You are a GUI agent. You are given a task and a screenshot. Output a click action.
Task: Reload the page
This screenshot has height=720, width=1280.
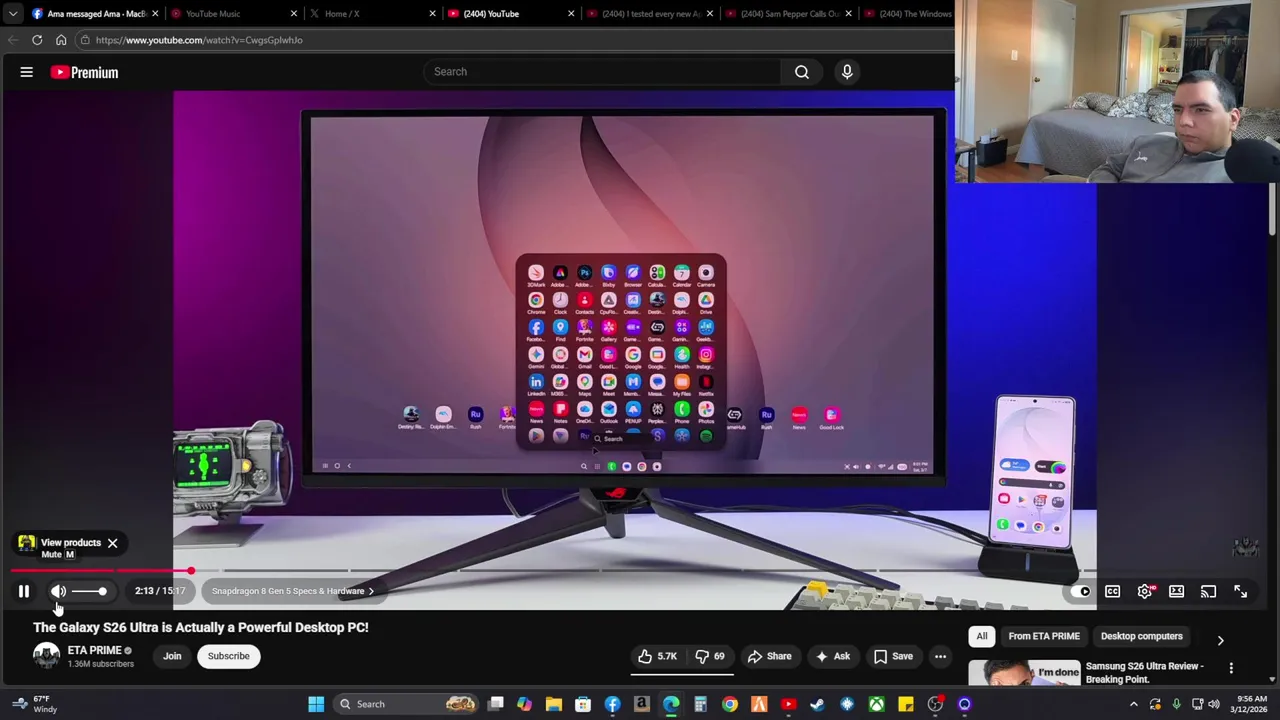point(37,40)
